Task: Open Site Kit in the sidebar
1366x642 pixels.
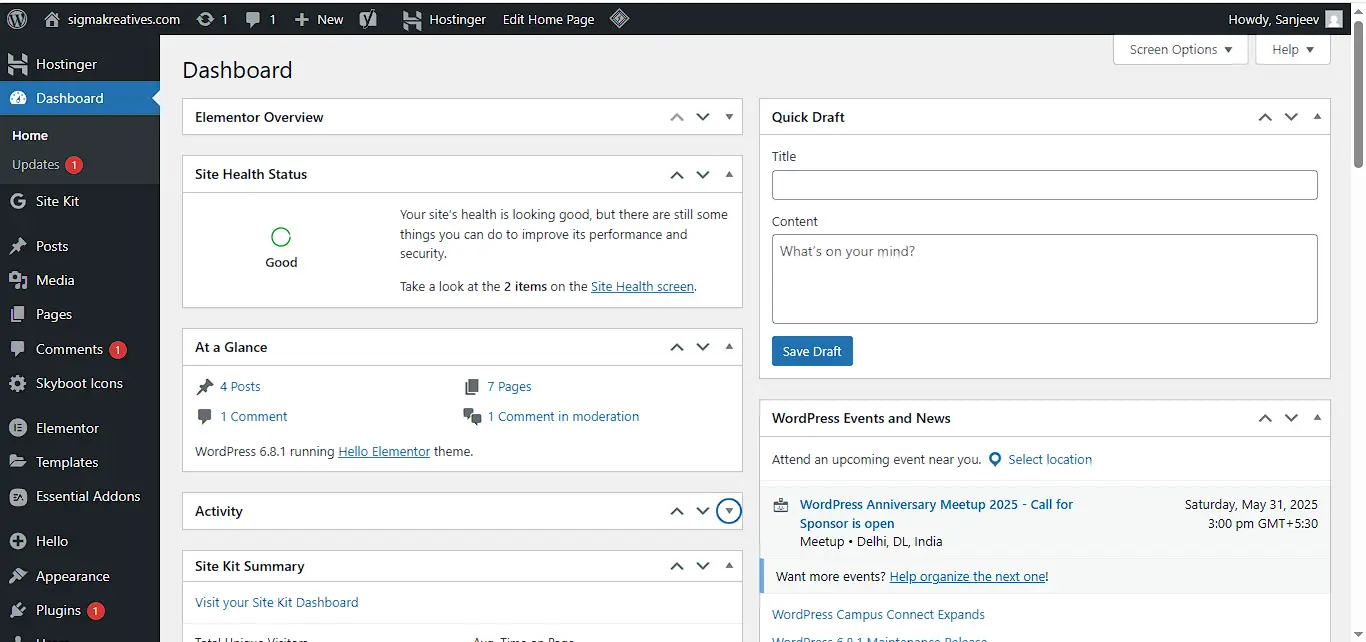Action: coord(80,201)
